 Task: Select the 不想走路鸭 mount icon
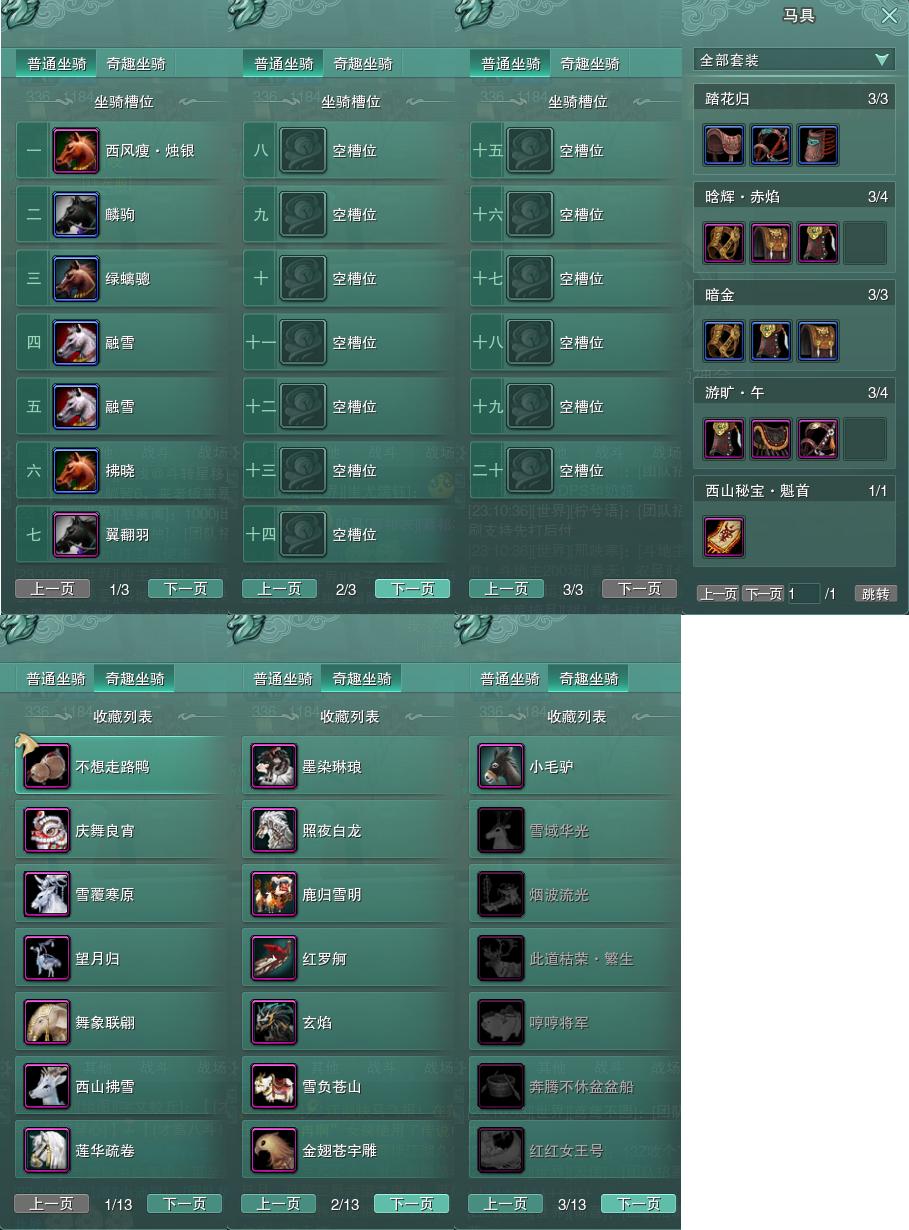pyautogui.click(x=47, y=767)
